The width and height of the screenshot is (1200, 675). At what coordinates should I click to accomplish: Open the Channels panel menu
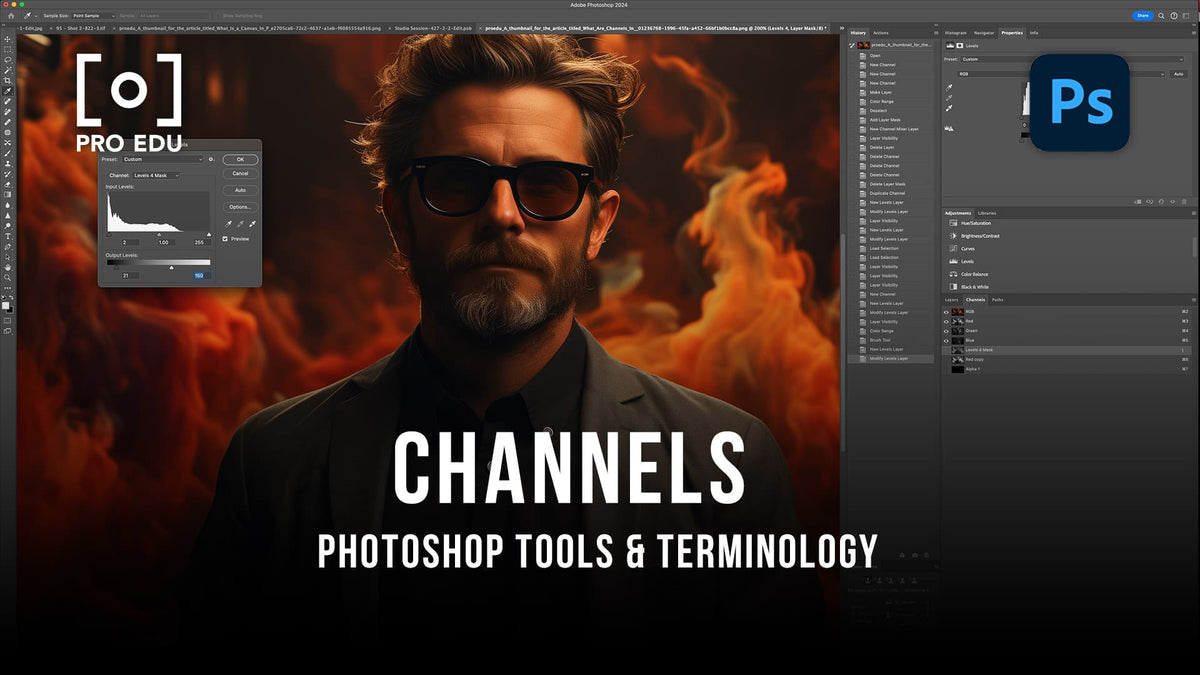coord(1193,299)
